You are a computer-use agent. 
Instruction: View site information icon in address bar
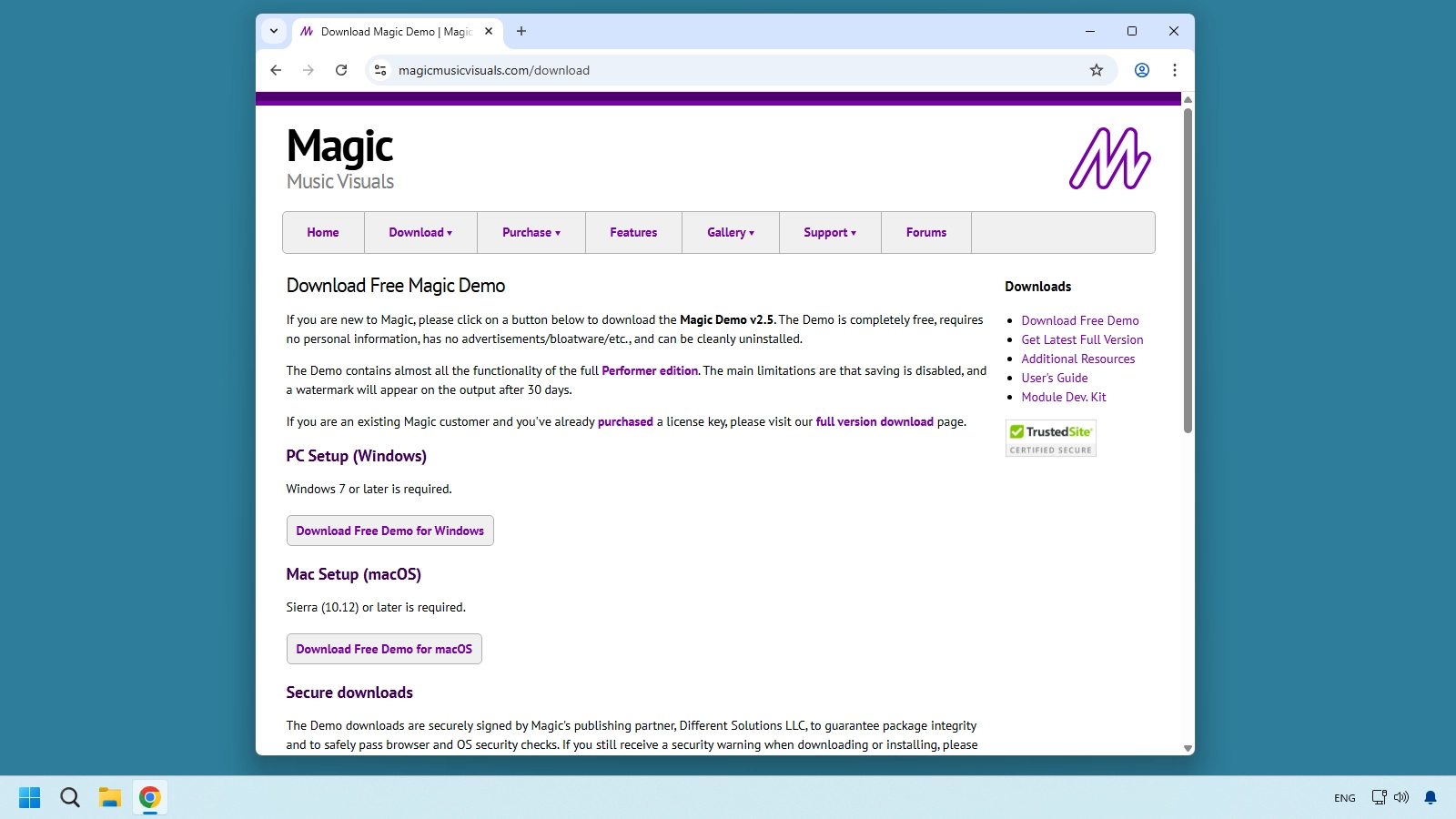click(380, 70)
